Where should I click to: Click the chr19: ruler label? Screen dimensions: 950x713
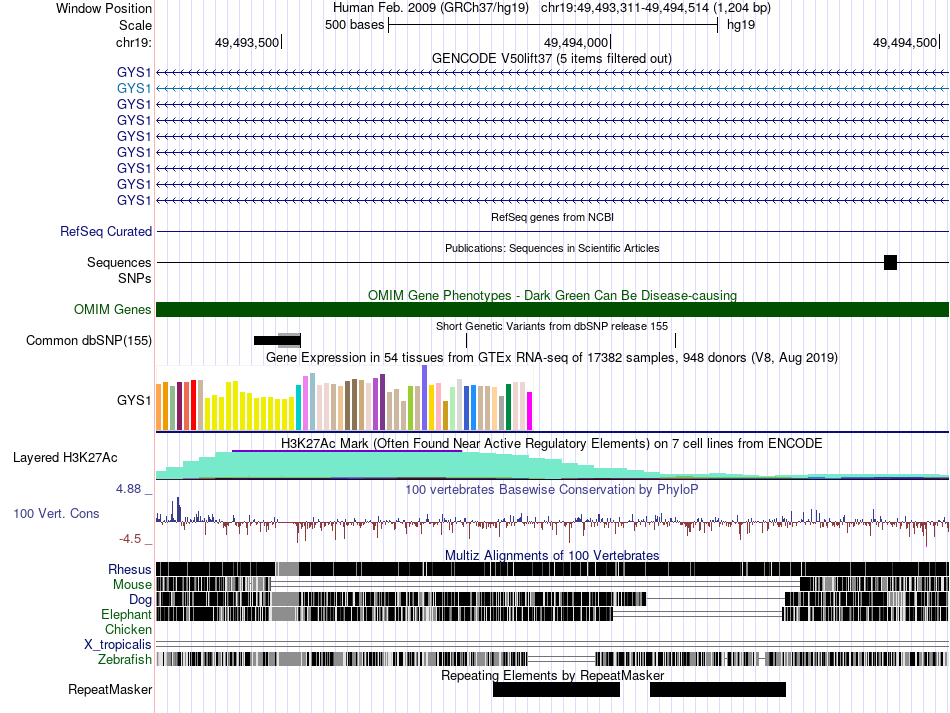134,42
